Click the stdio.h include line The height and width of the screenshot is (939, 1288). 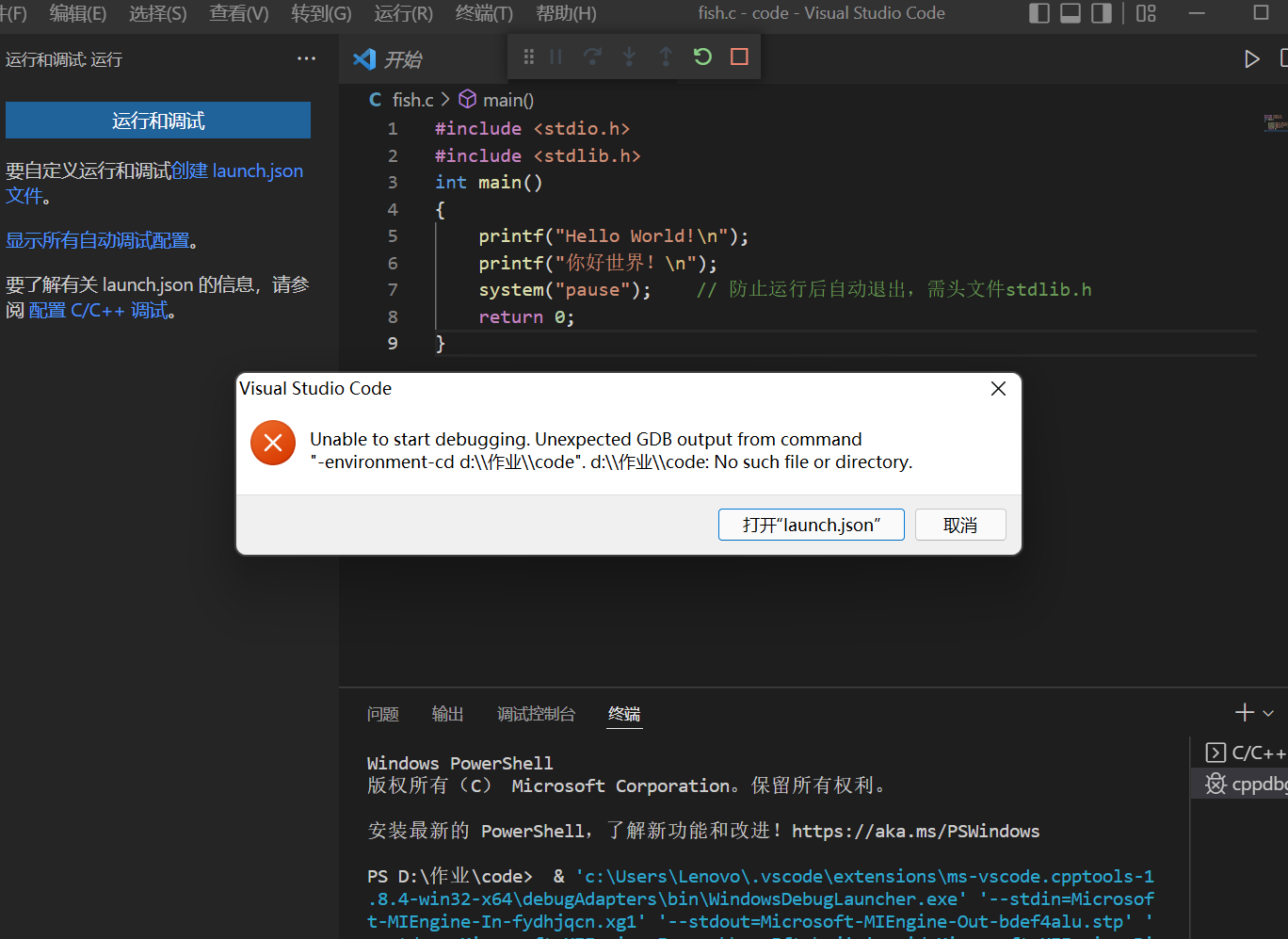coord(532,129)
